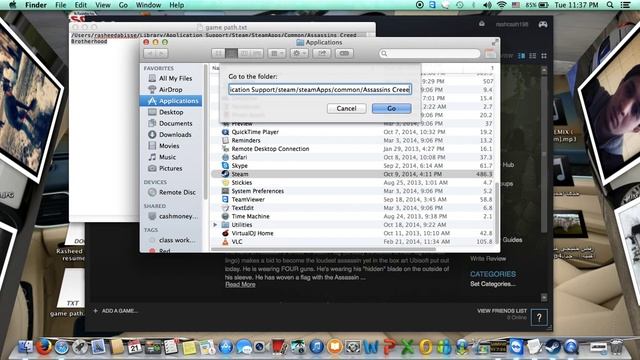Click Go to the folder path field
Image resolution: width=640 pixels, height=360 pixels.
click(x=320, y=89)
